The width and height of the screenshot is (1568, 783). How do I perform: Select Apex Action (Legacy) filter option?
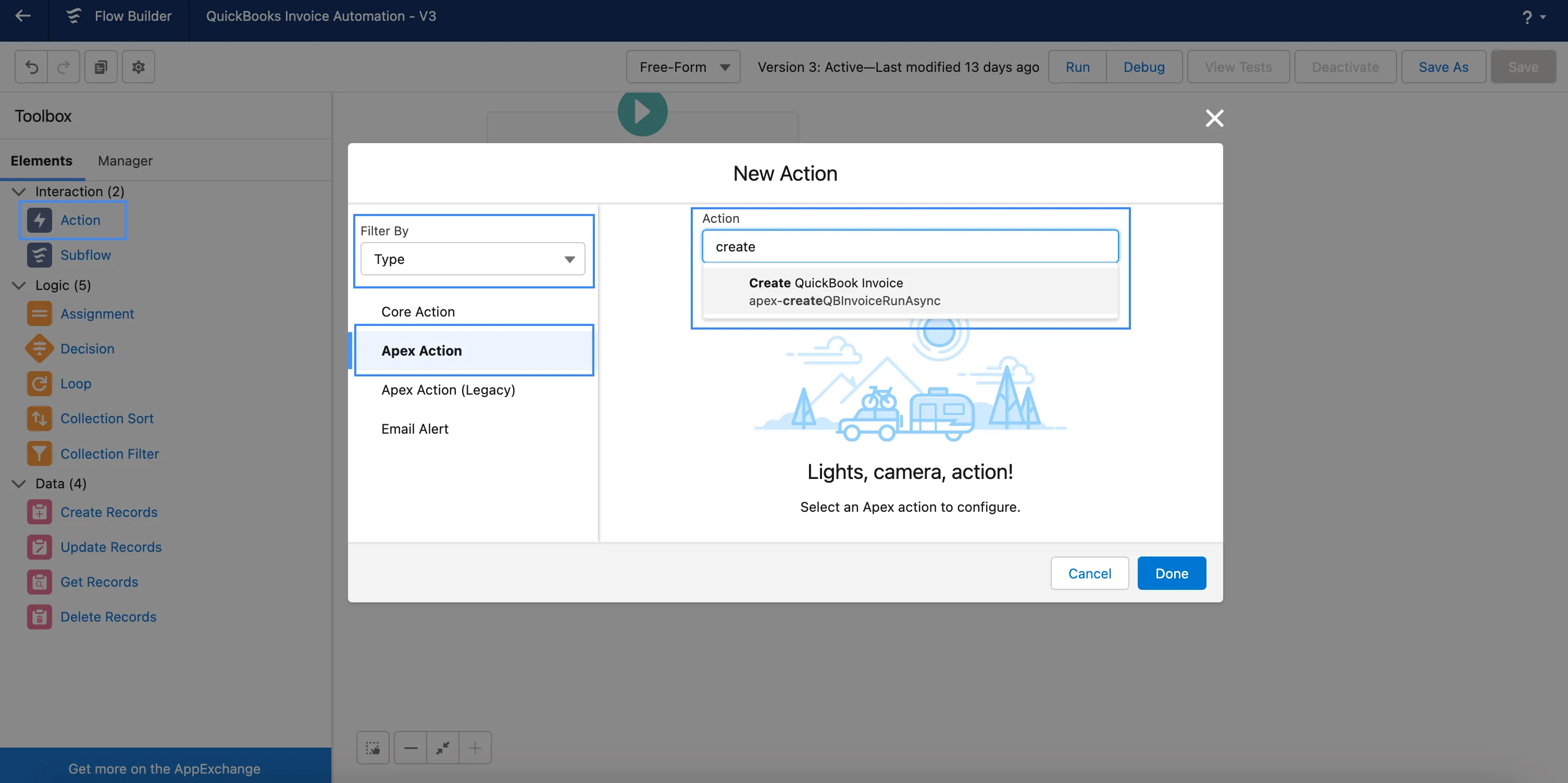tap(448, 390)
